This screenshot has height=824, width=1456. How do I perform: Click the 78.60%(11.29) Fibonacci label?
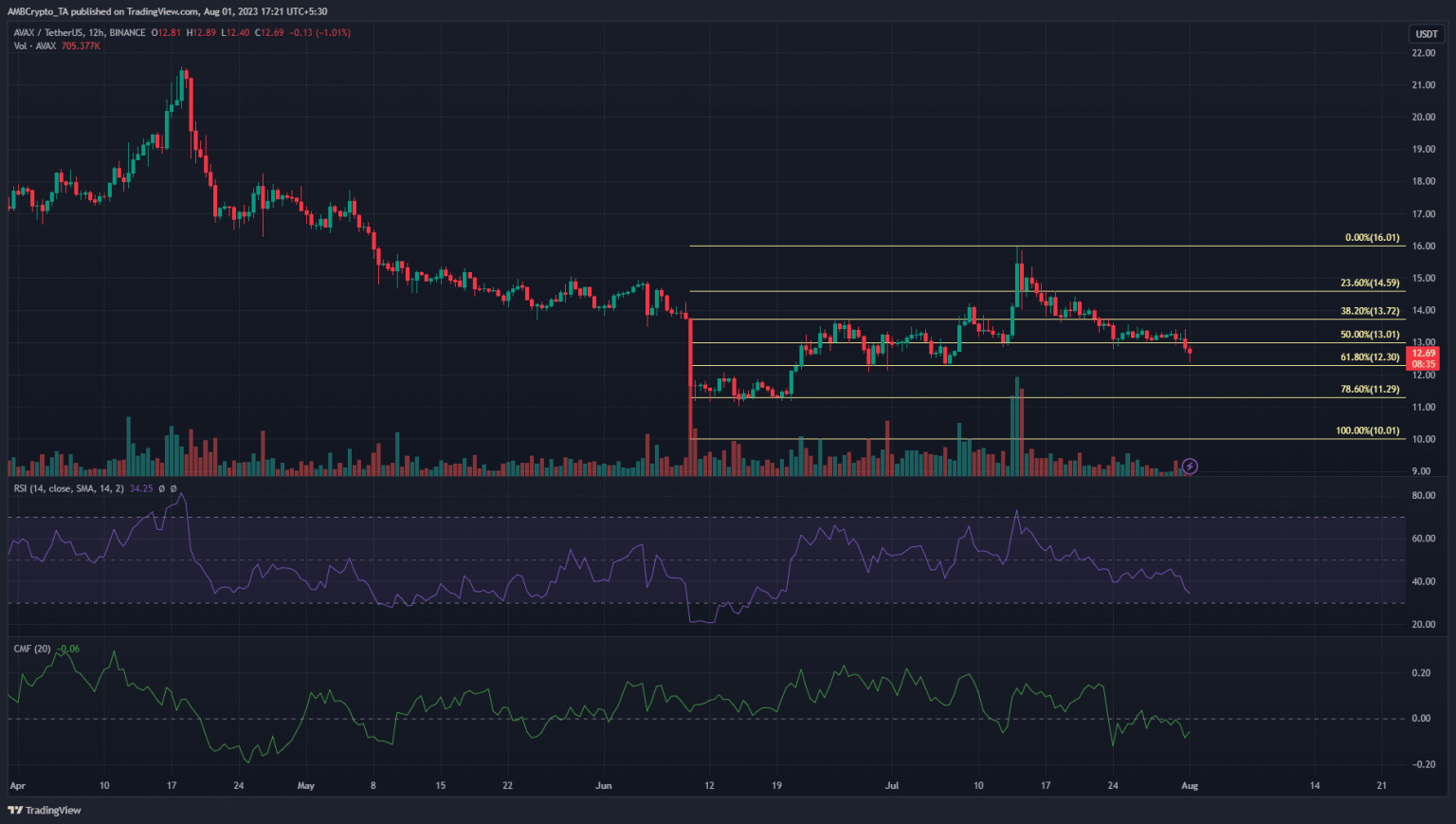coord(1369,389)
